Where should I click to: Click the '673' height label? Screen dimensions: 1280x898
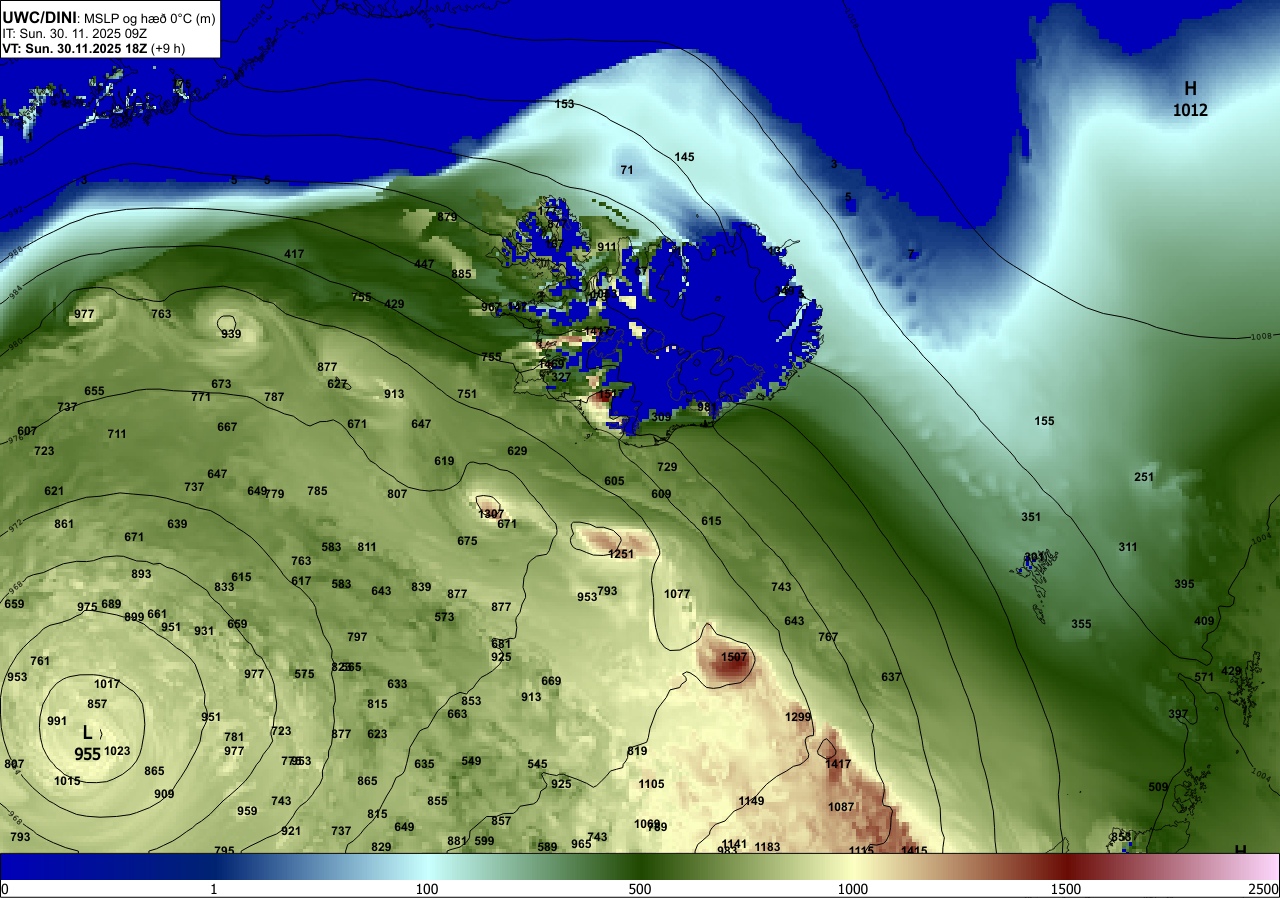[x=221, y=384]
